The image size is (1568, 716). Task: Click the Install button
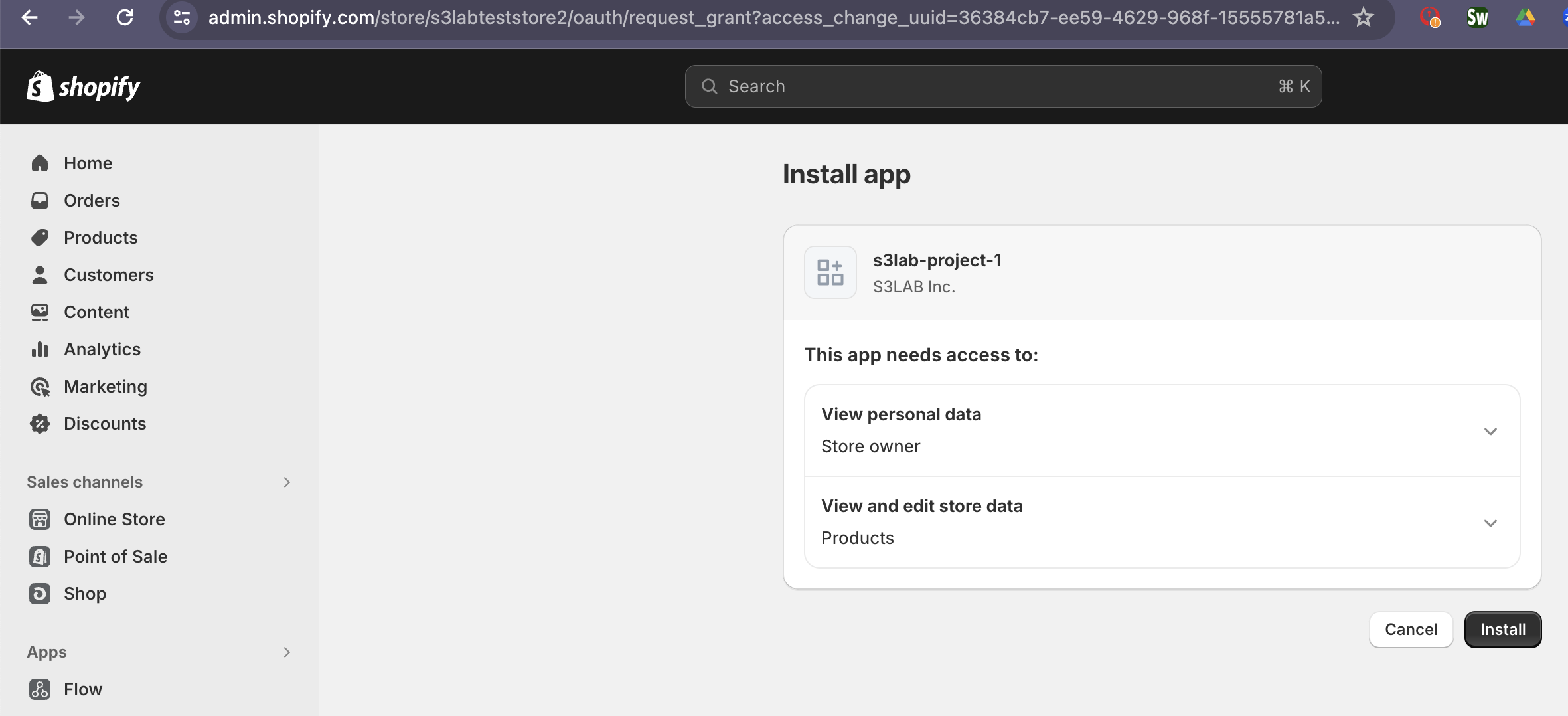[1502, 629]
